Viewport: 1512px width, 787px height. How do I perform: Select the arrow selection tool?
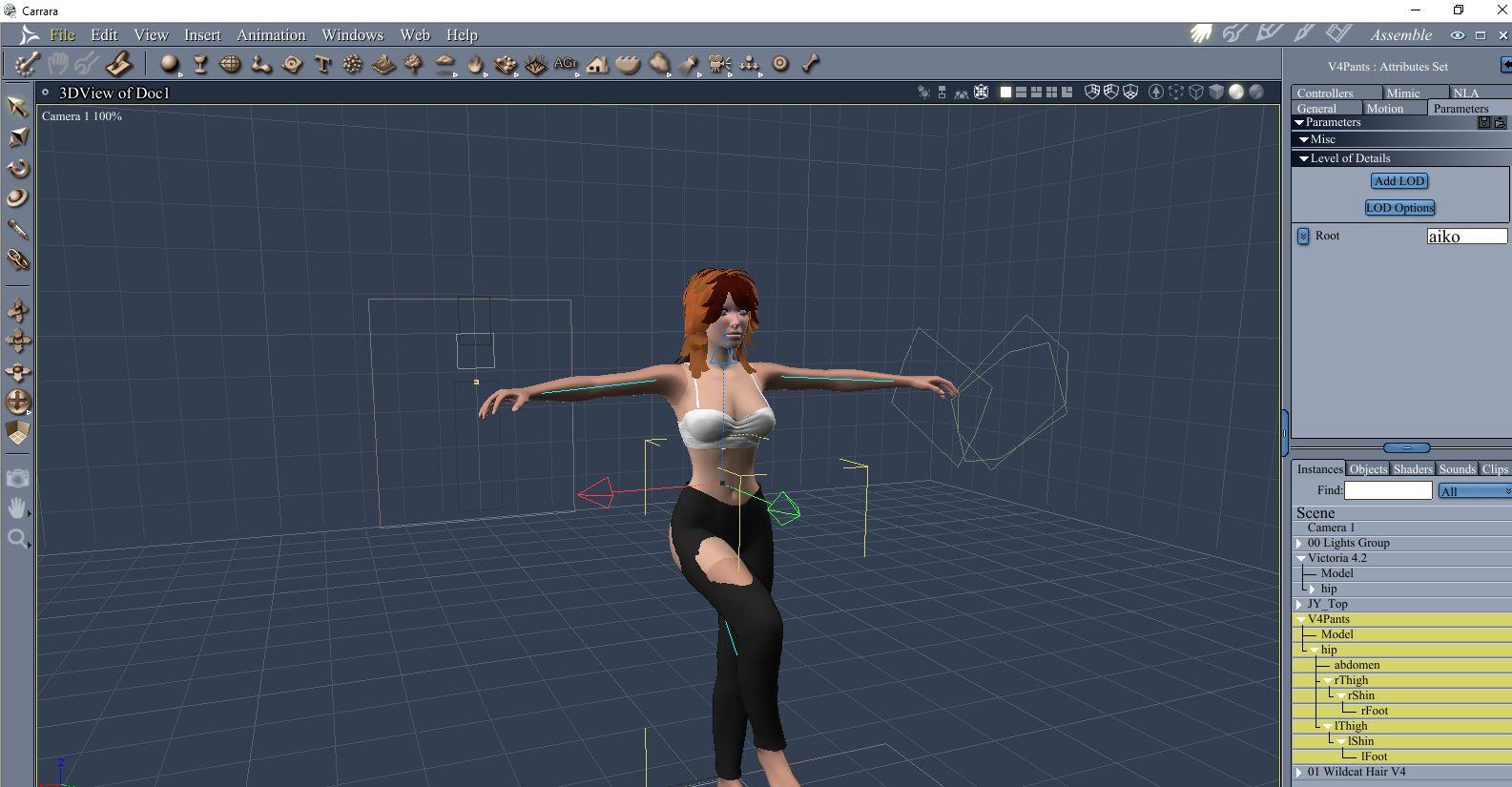17,106
